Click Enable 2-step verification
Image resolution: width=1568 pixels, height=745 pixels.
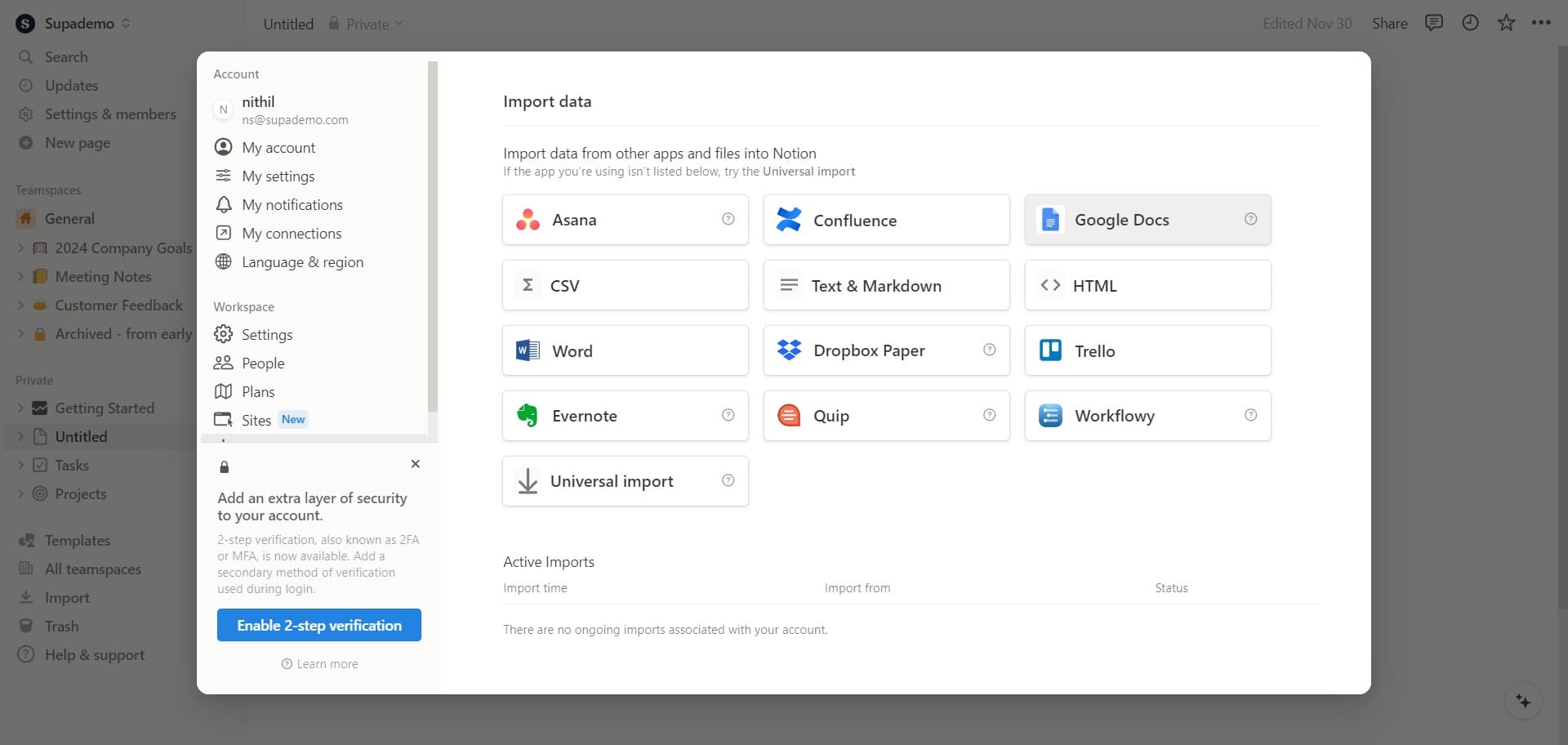[x=318, y=625]
